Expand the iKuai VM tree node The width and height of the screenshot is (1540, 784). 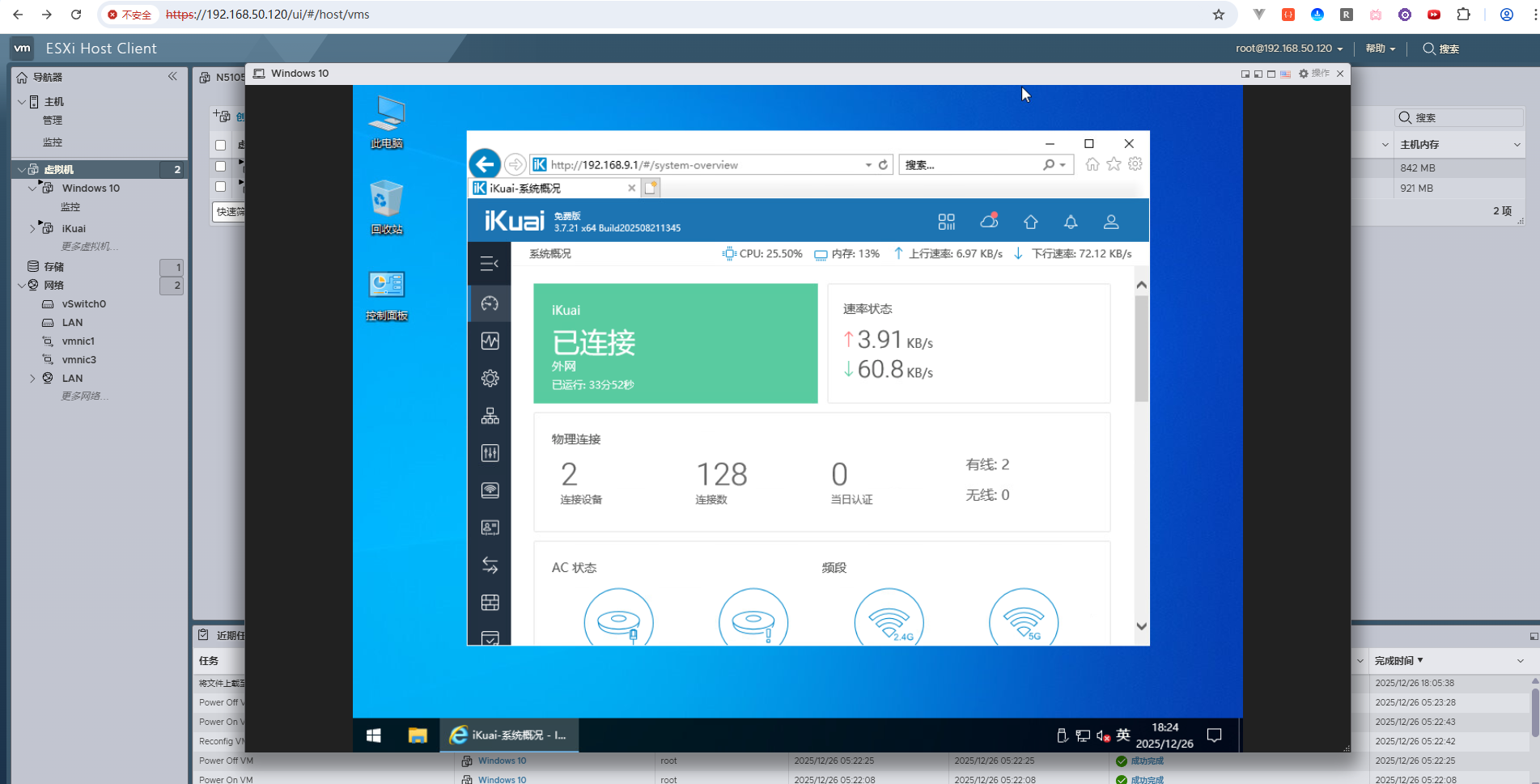pyautogui.click(x=32, y=229)
